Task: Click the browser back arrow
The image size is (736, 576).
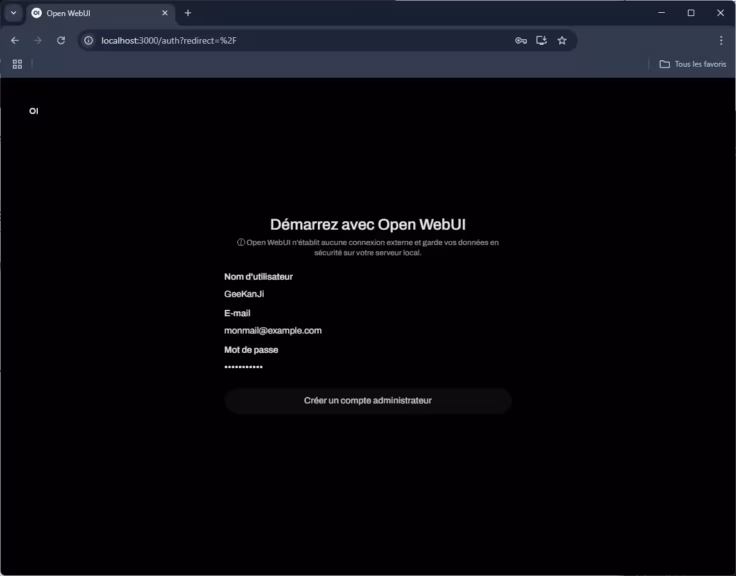Action: (x=15, y=40)
